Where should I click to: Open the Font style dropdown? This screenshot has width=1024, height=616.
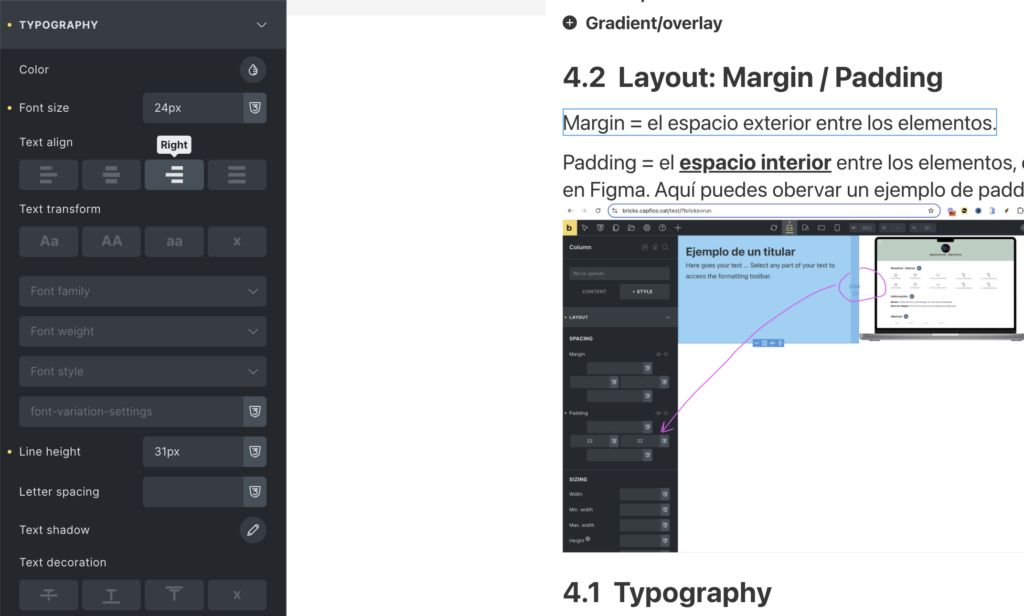pyautogui.click(x=142, y=372)
